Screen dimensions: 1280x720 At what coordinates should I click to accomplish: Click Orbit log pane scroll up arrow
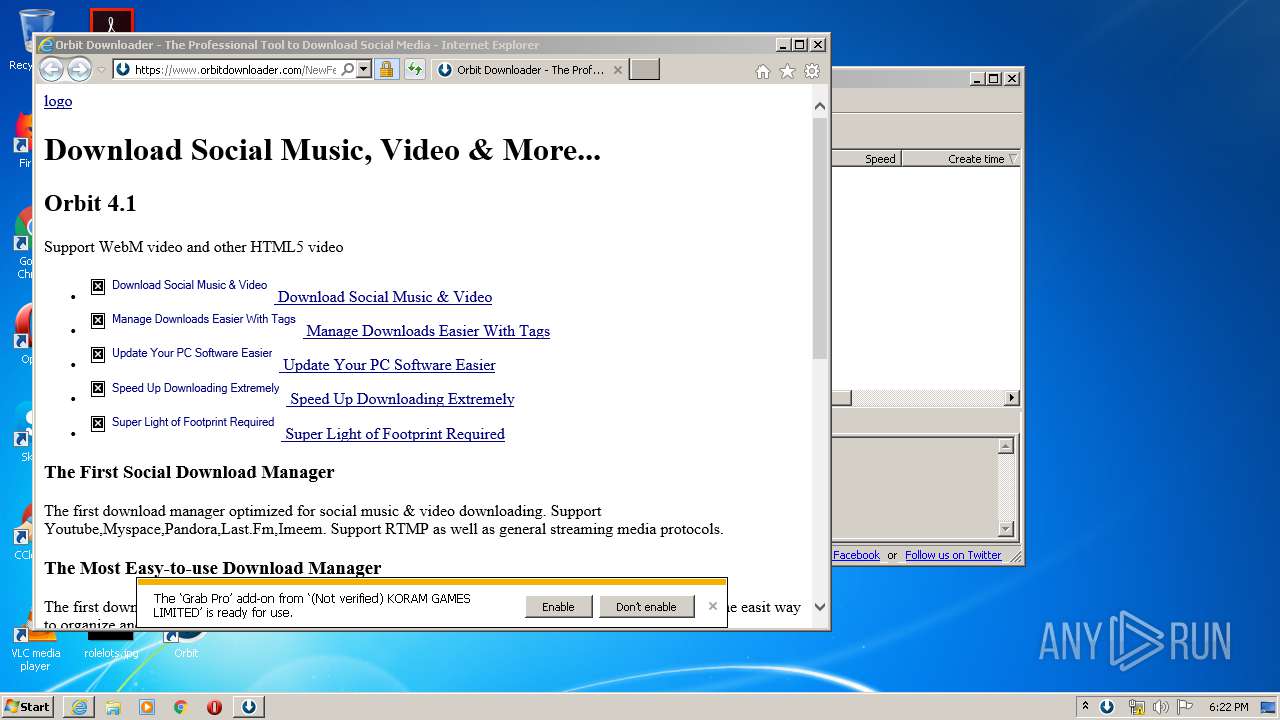pos(1006,446)
